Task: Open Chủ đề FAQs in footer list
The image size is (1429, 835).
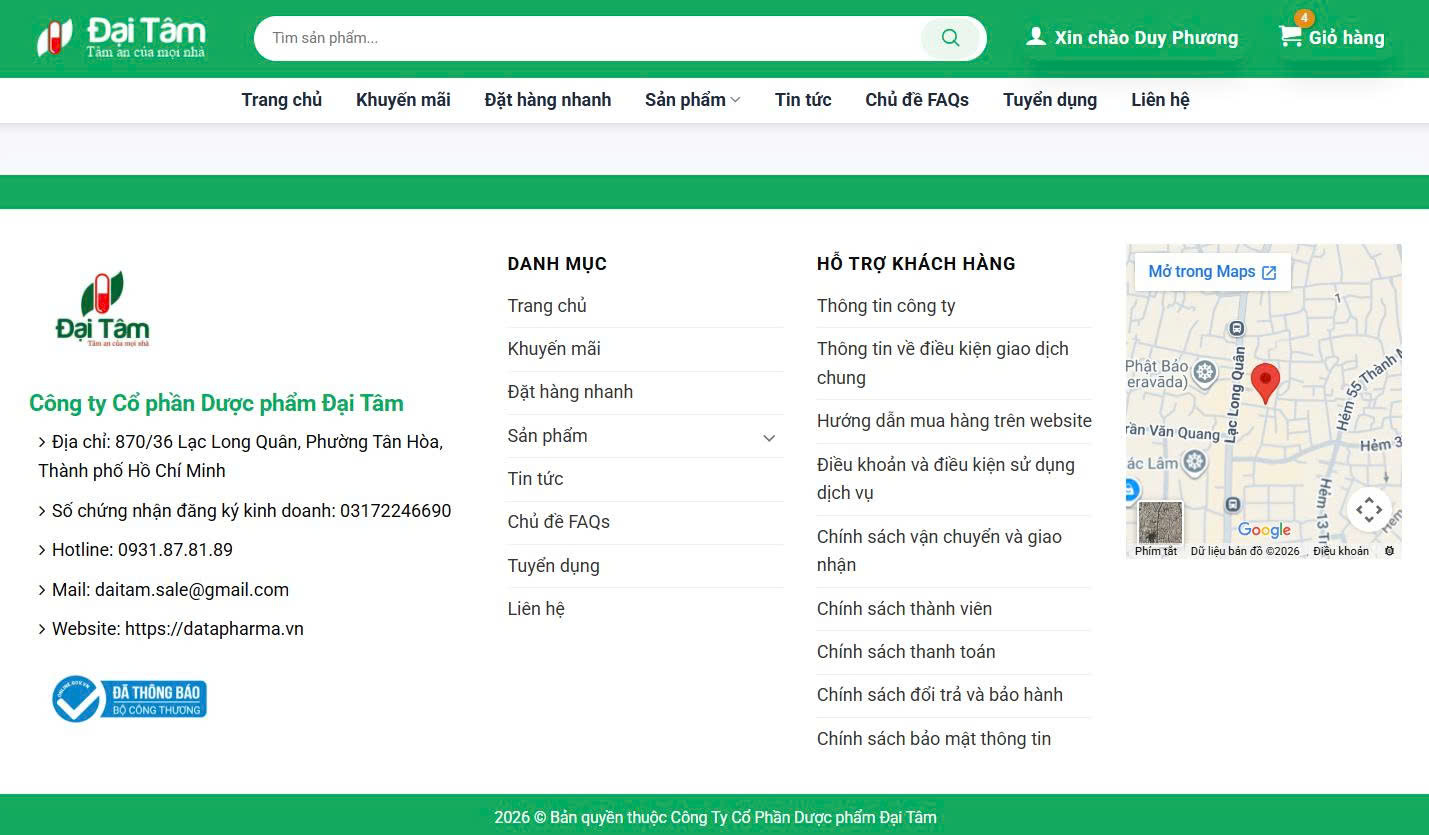Action: coord(558,522)
